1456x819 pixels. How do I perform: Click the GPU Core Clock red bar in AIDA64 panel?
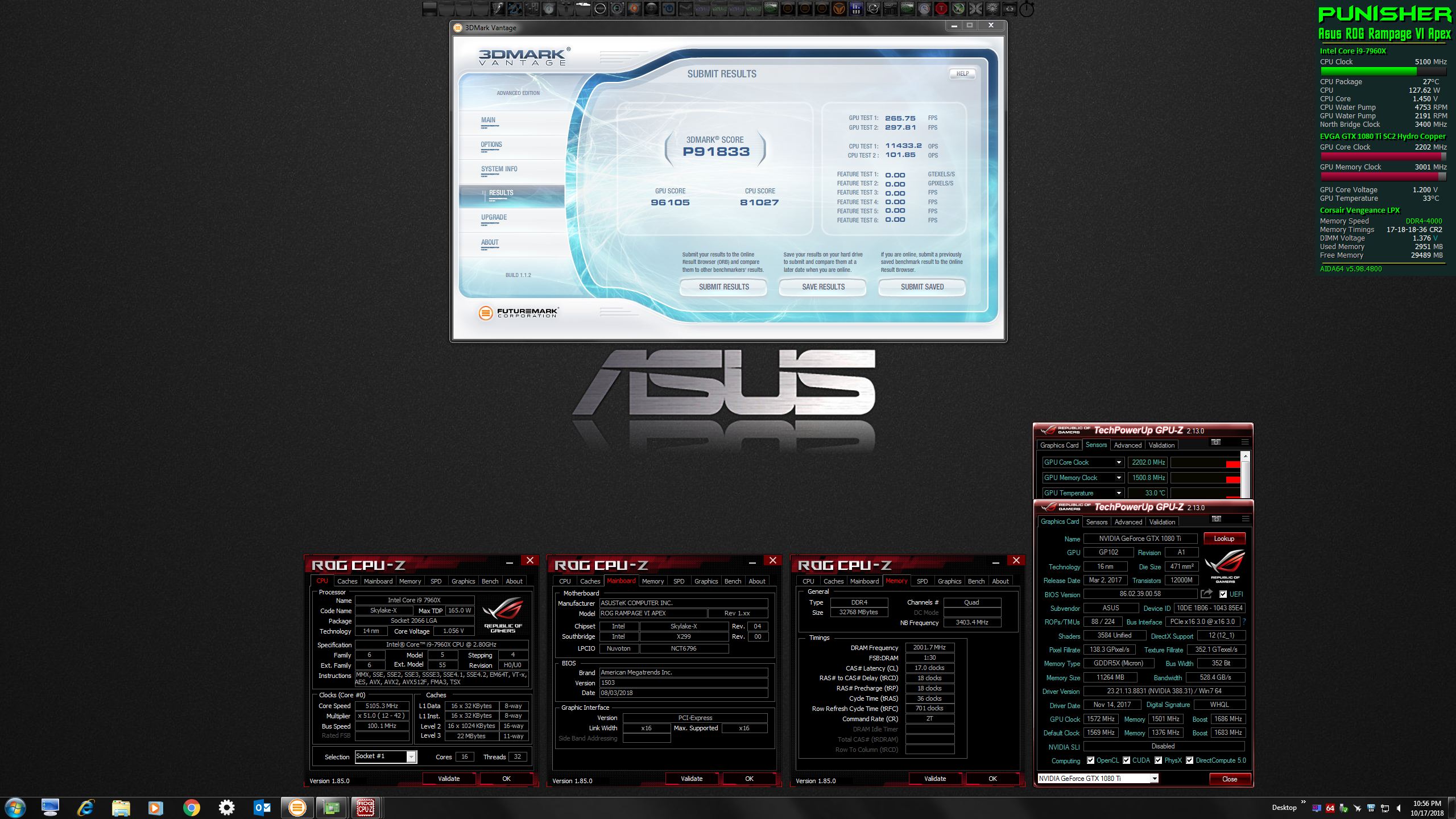(x=1383, y=157)
